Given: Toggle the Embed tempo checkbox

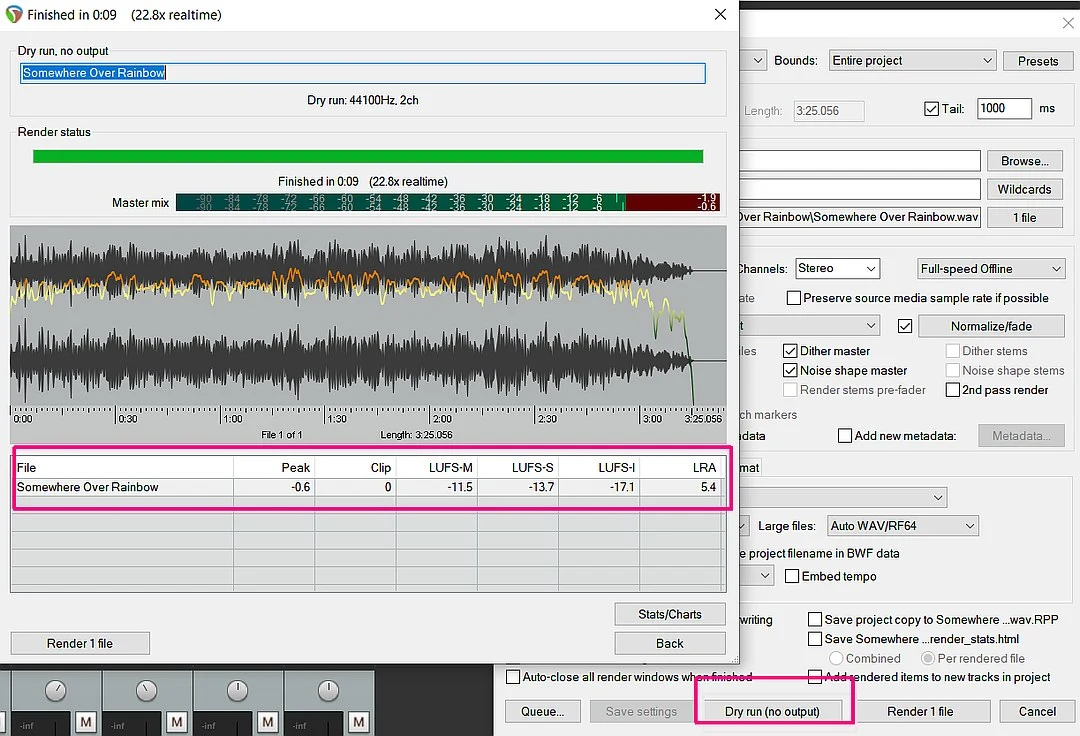Looking at the screenshot, I should [792, 576].
